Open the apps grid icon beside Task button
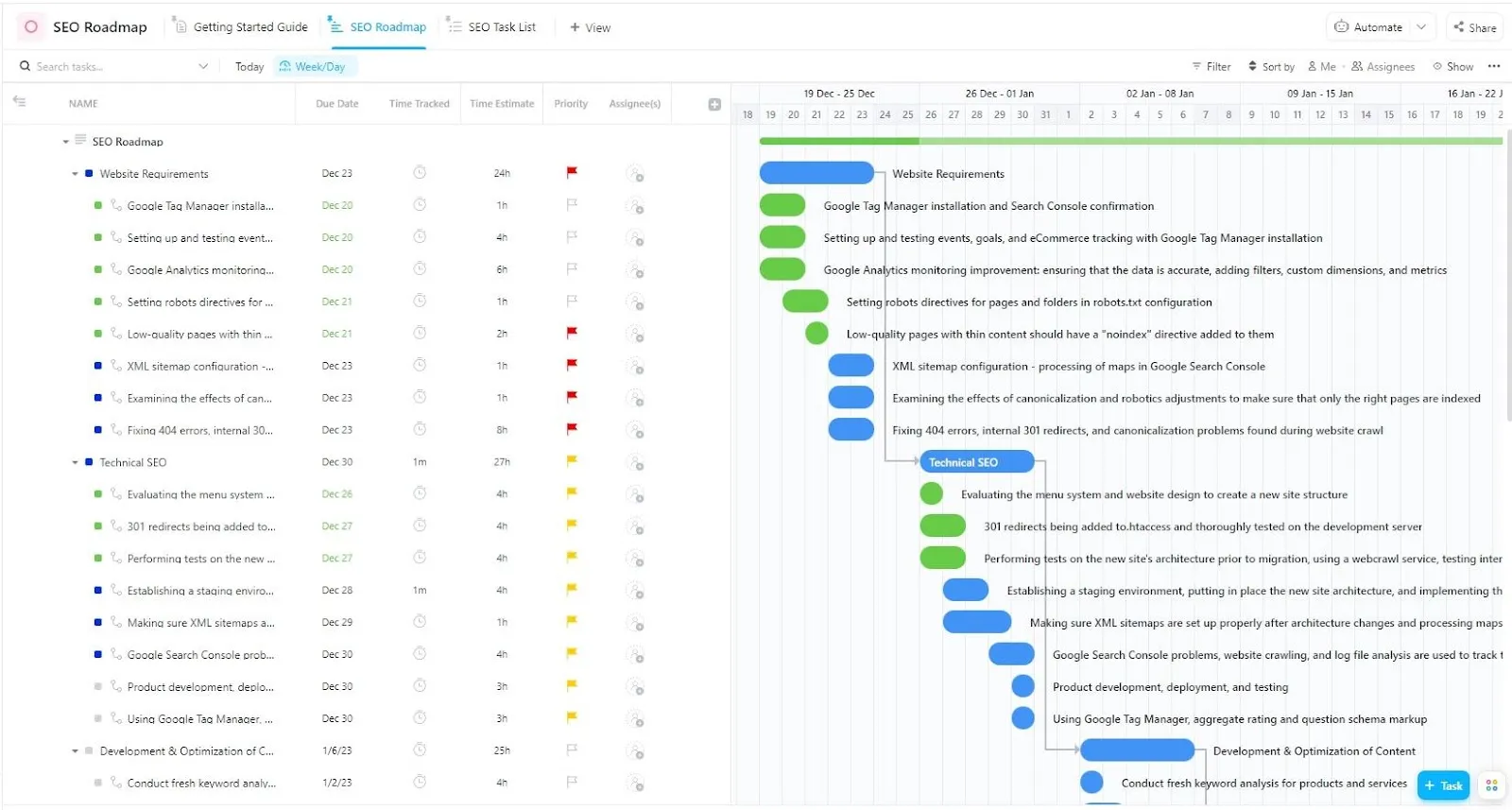The image size is (1512, 810). [1491, 785]
